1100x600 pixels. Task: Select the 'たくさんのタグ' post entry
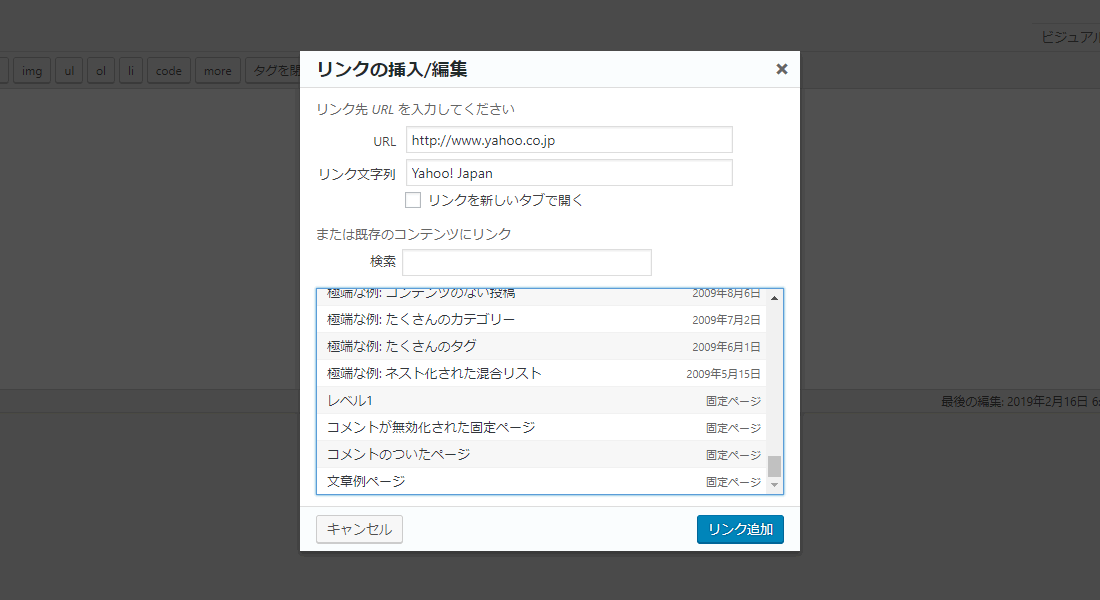pos(540,347)
